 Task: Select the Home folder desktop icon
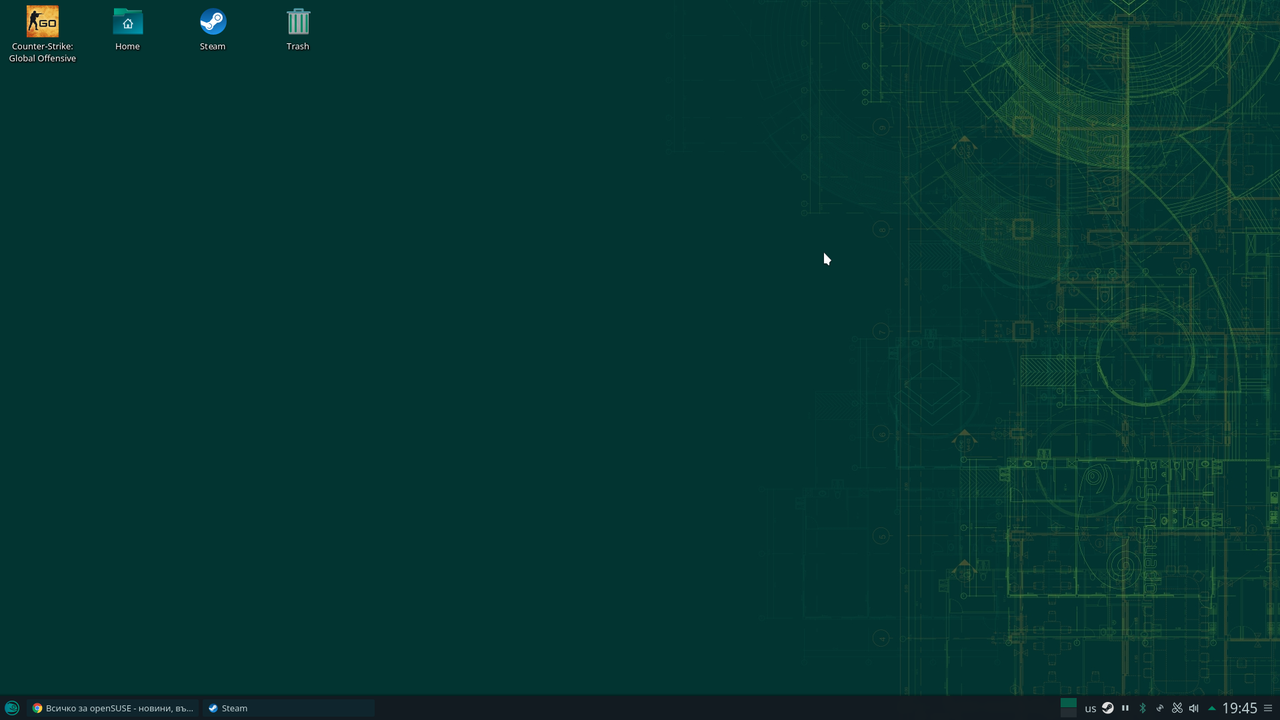127,29
